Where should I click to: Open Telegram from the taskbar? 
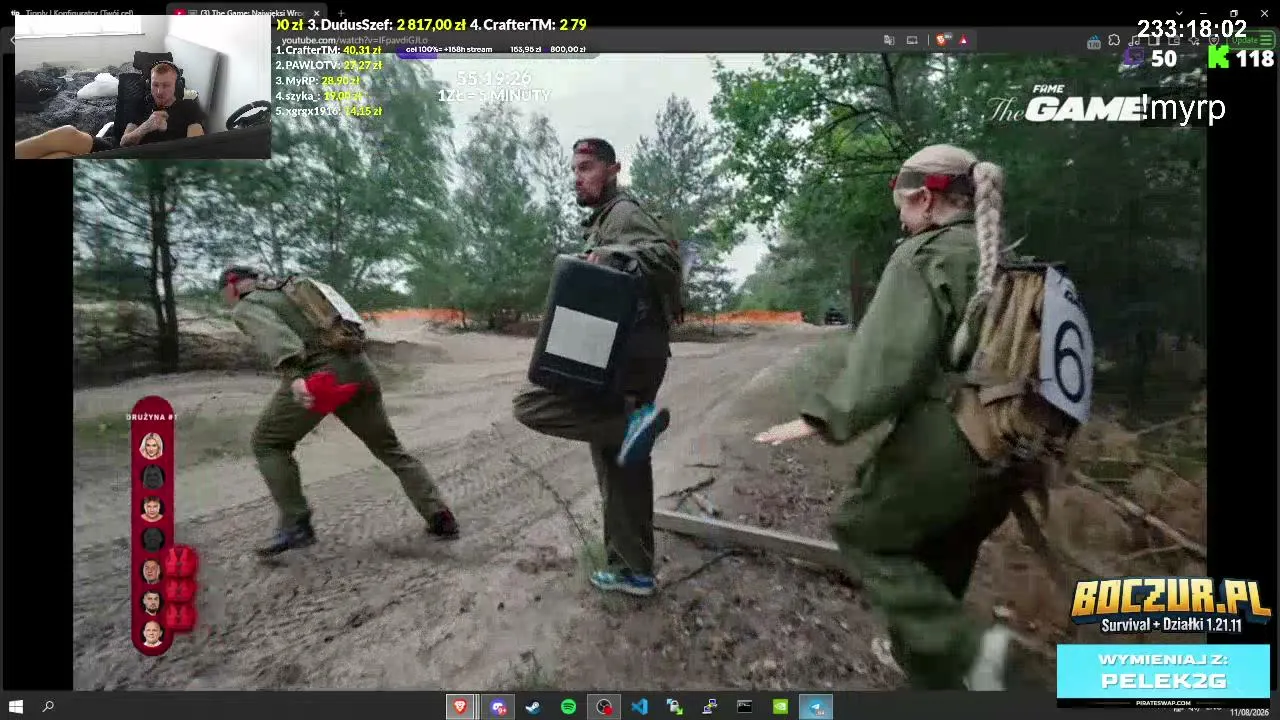click(816, 707)
